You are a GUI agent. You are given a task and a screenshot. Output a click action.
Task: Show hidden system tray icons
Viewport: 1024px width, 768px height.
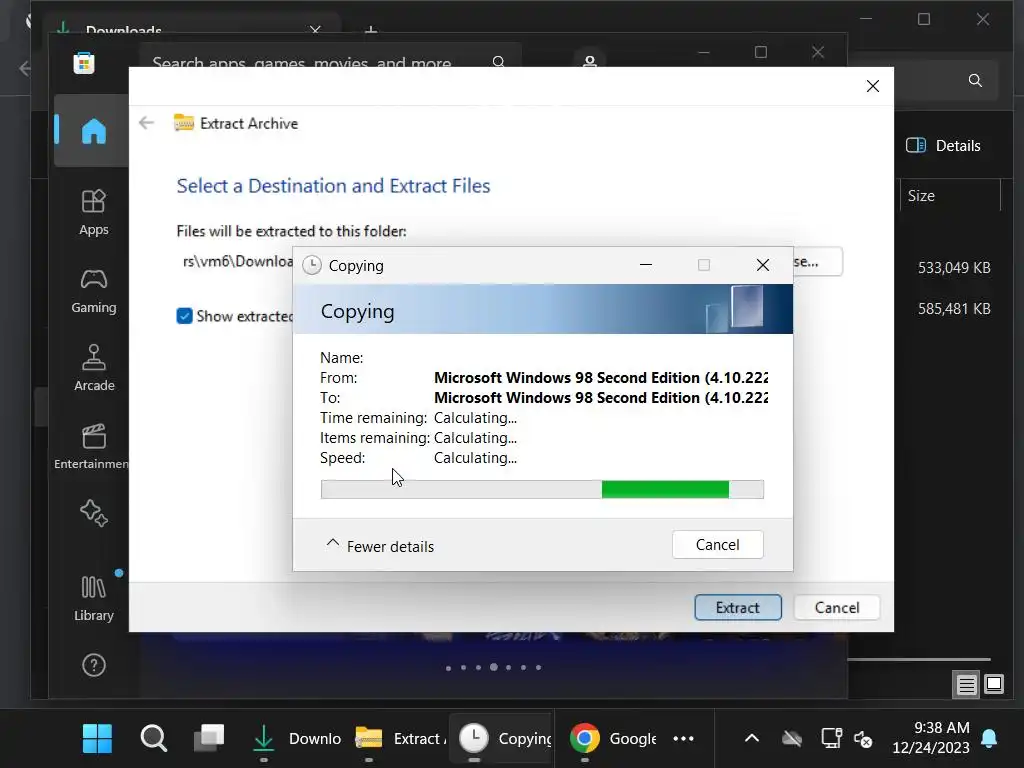[x=752, y=738]
